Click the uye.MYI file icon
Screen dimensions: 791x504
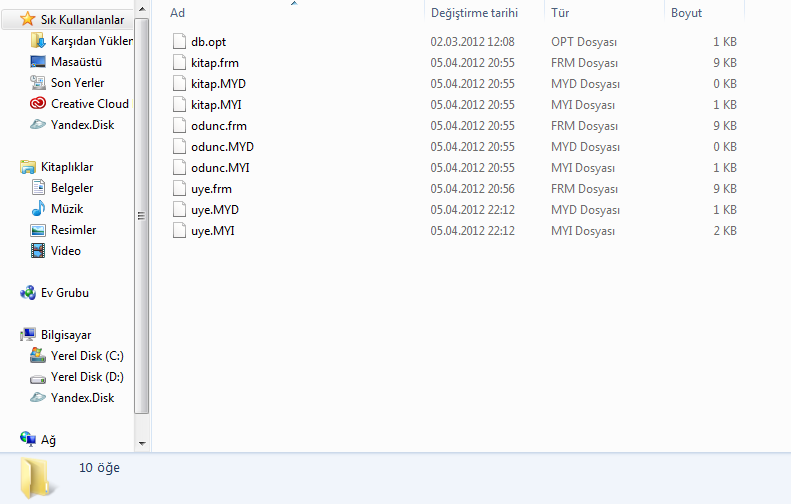point(179,231)
